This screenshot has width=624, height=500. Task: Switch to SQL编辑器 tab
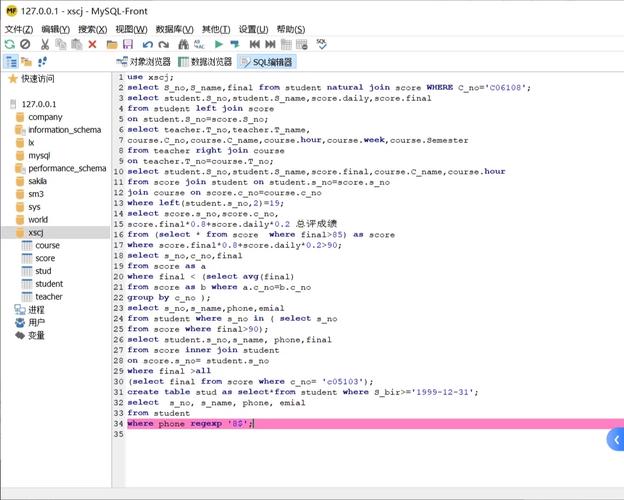click(267, 62)
